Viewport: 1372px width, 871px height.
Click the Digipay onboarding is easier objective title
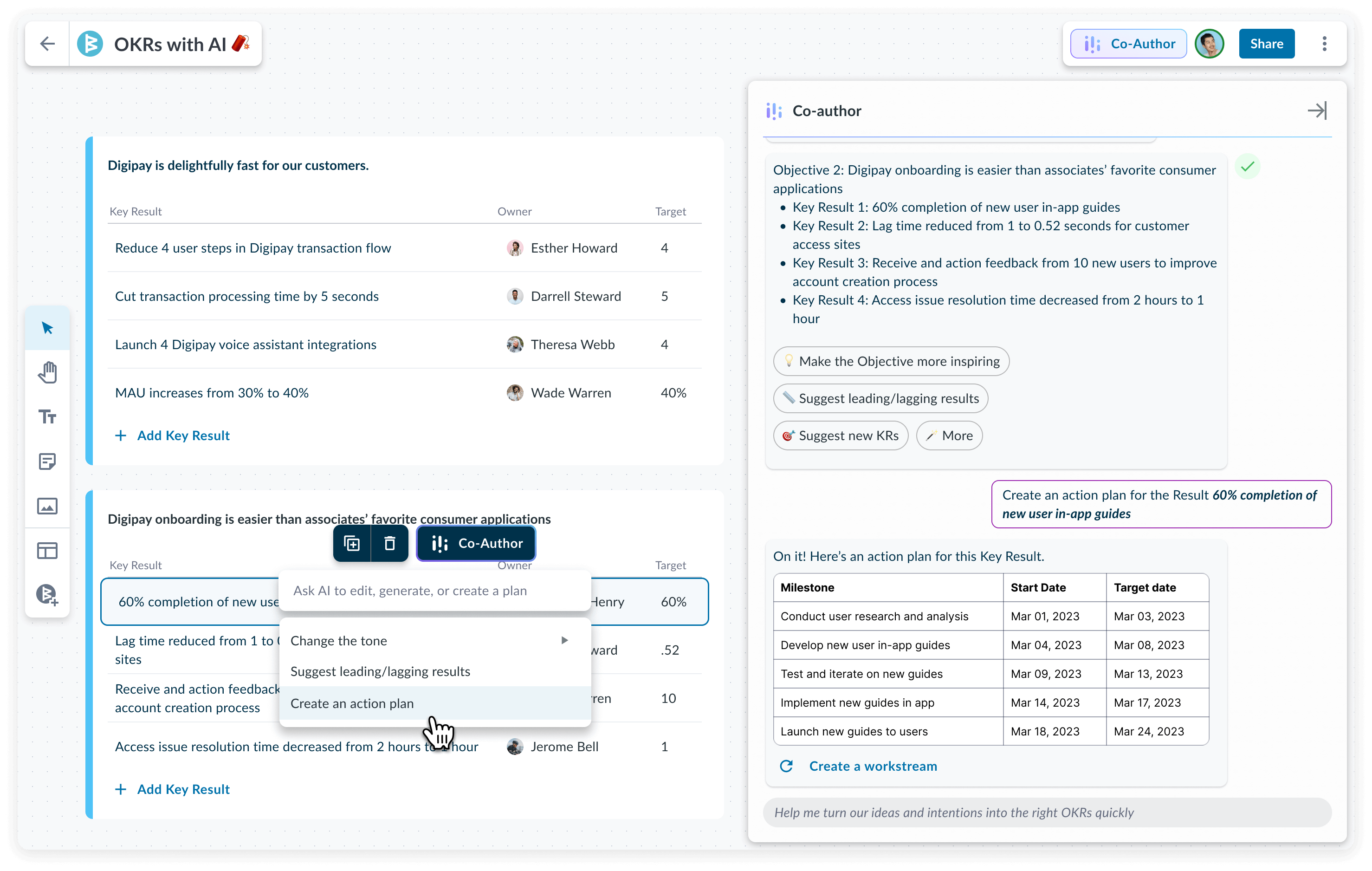pos(330,519)
